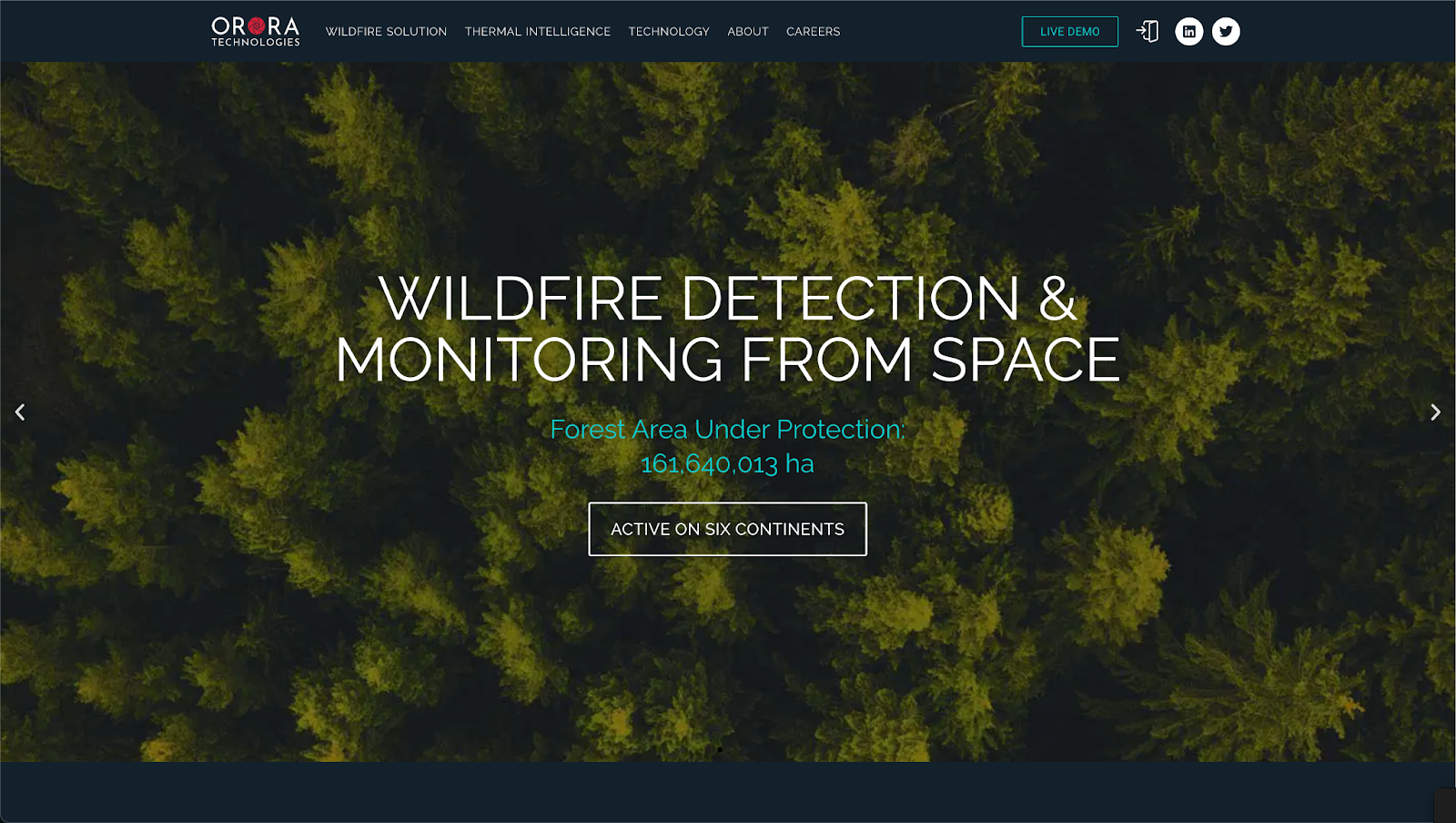Click the Orora Technologies logo
Viewport: 1456px width, 823px height.
255,31
